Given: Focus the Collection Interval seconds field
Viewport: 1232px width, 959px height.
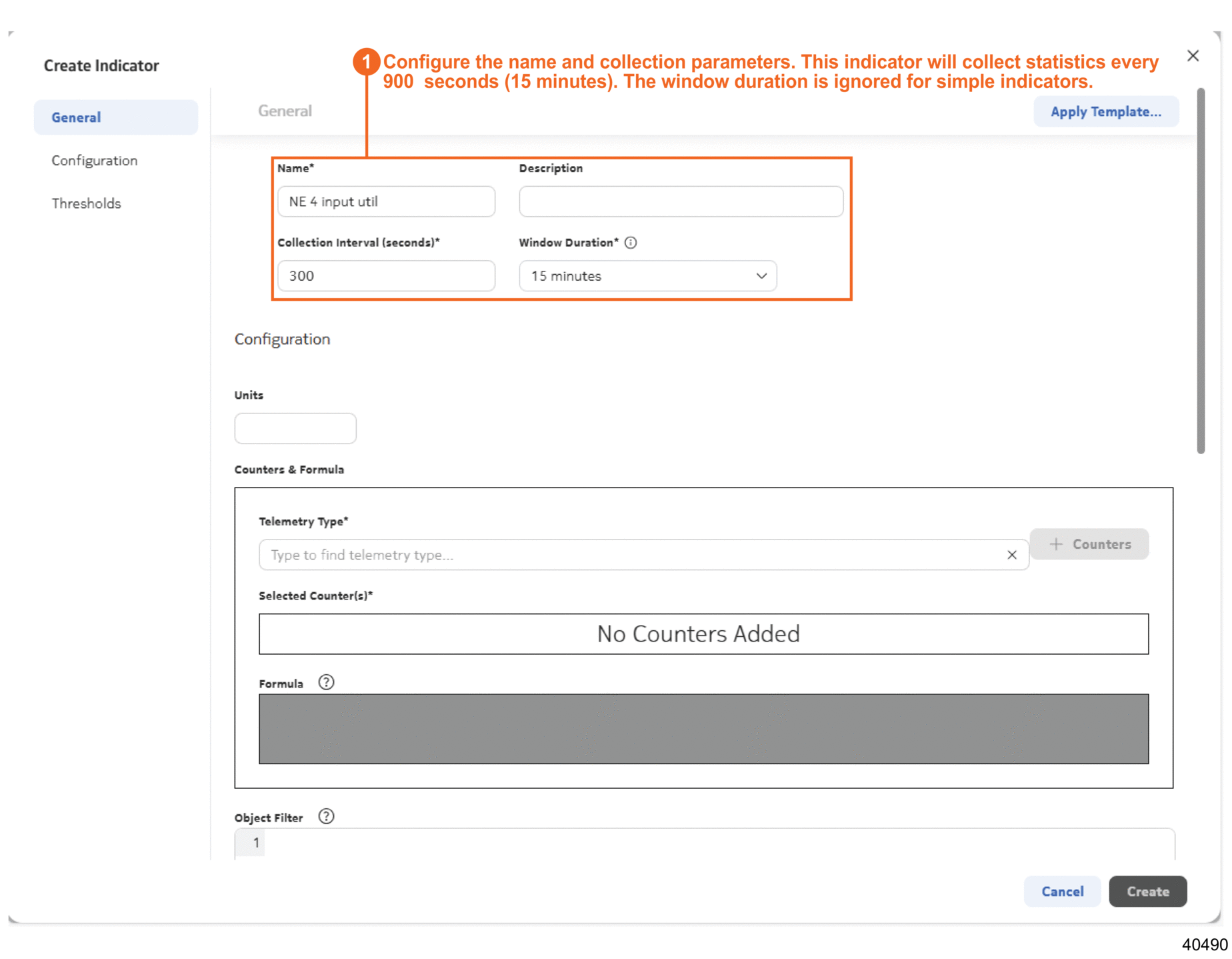Looking at the screenshot, I should pos(386,276).
